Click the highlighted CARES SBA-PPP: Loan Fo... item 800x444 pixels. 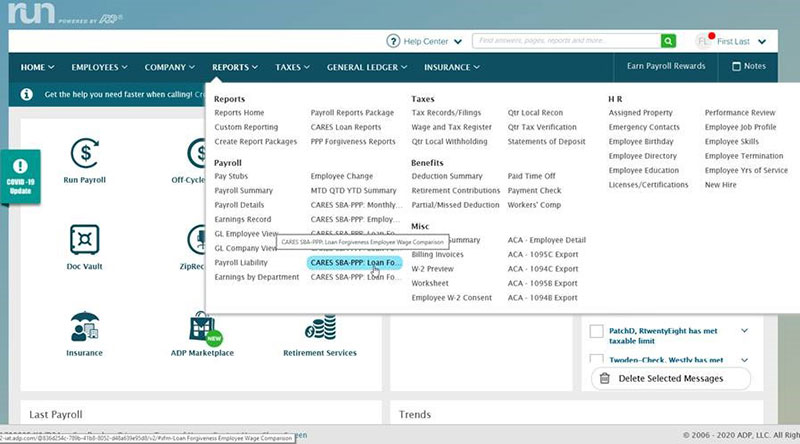354,262
